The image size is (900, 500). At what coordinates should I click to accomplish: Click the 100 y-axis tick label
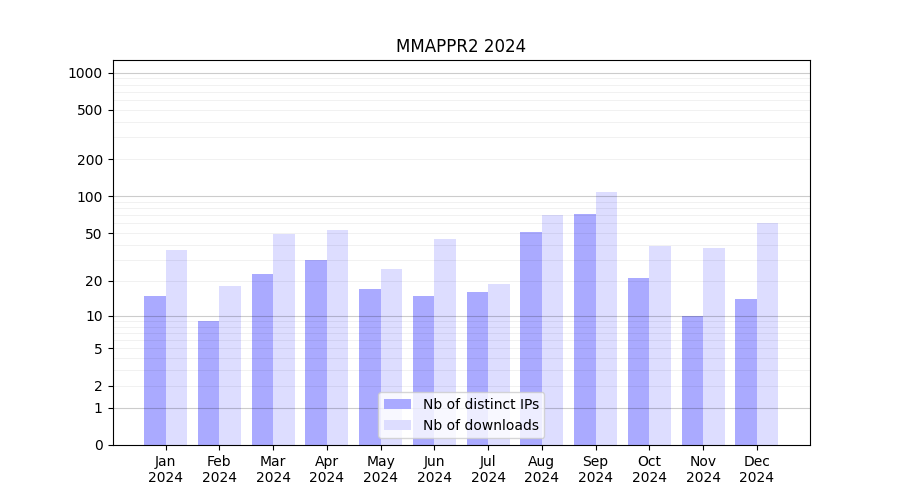click(x=90, y=197)
